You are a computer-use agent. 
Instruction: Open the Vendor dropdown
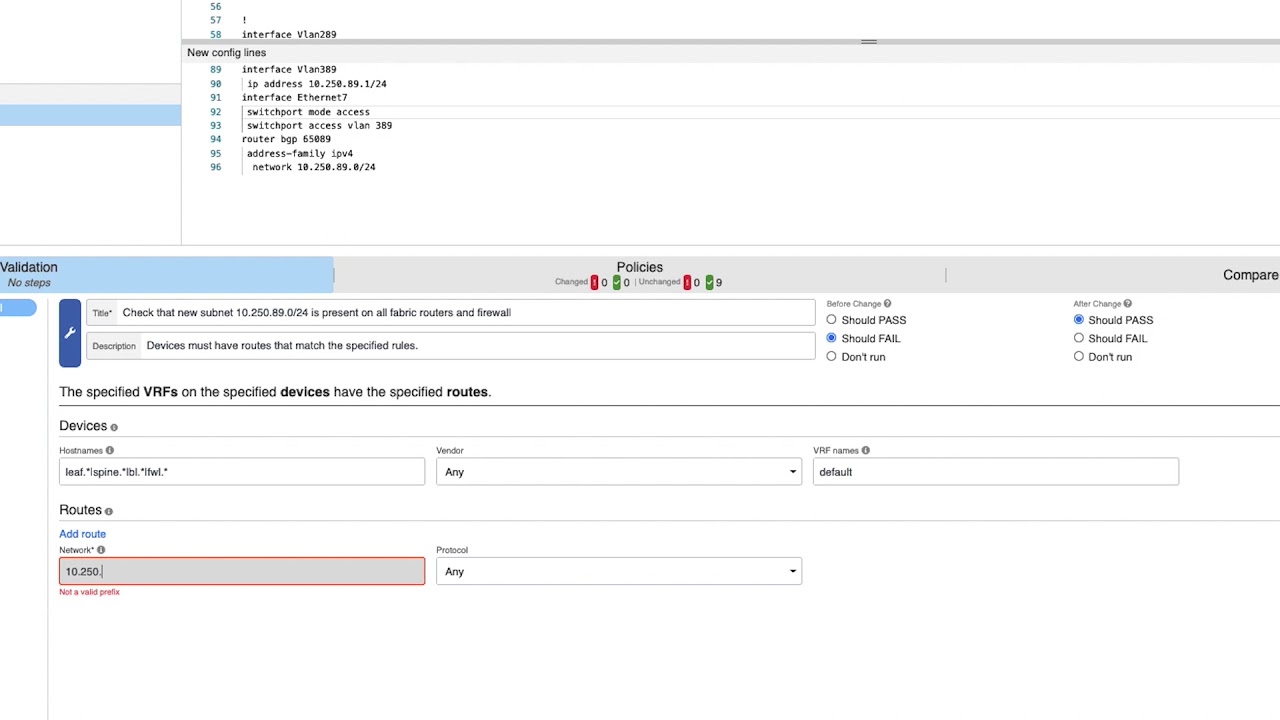(619, 472)
